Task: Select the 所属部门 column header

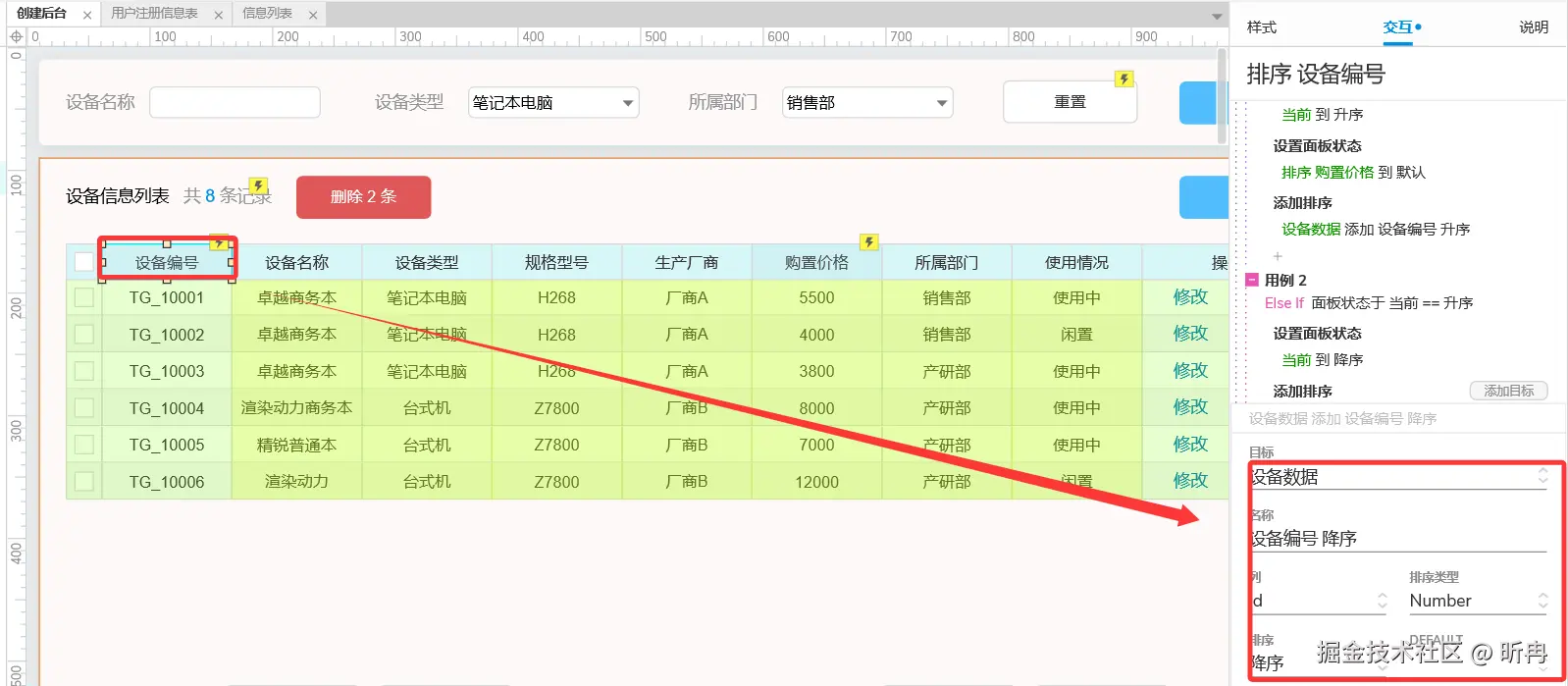Action: point(947,262)
